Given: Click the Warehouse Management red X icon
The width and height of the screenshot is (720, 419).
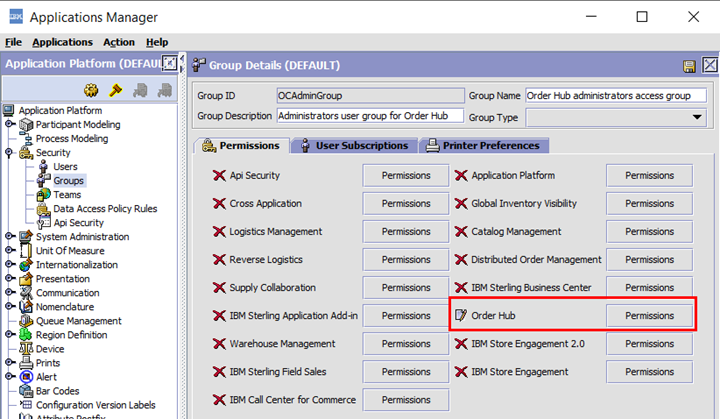Looking at the screenshot, I should click(x=219, y=343).
